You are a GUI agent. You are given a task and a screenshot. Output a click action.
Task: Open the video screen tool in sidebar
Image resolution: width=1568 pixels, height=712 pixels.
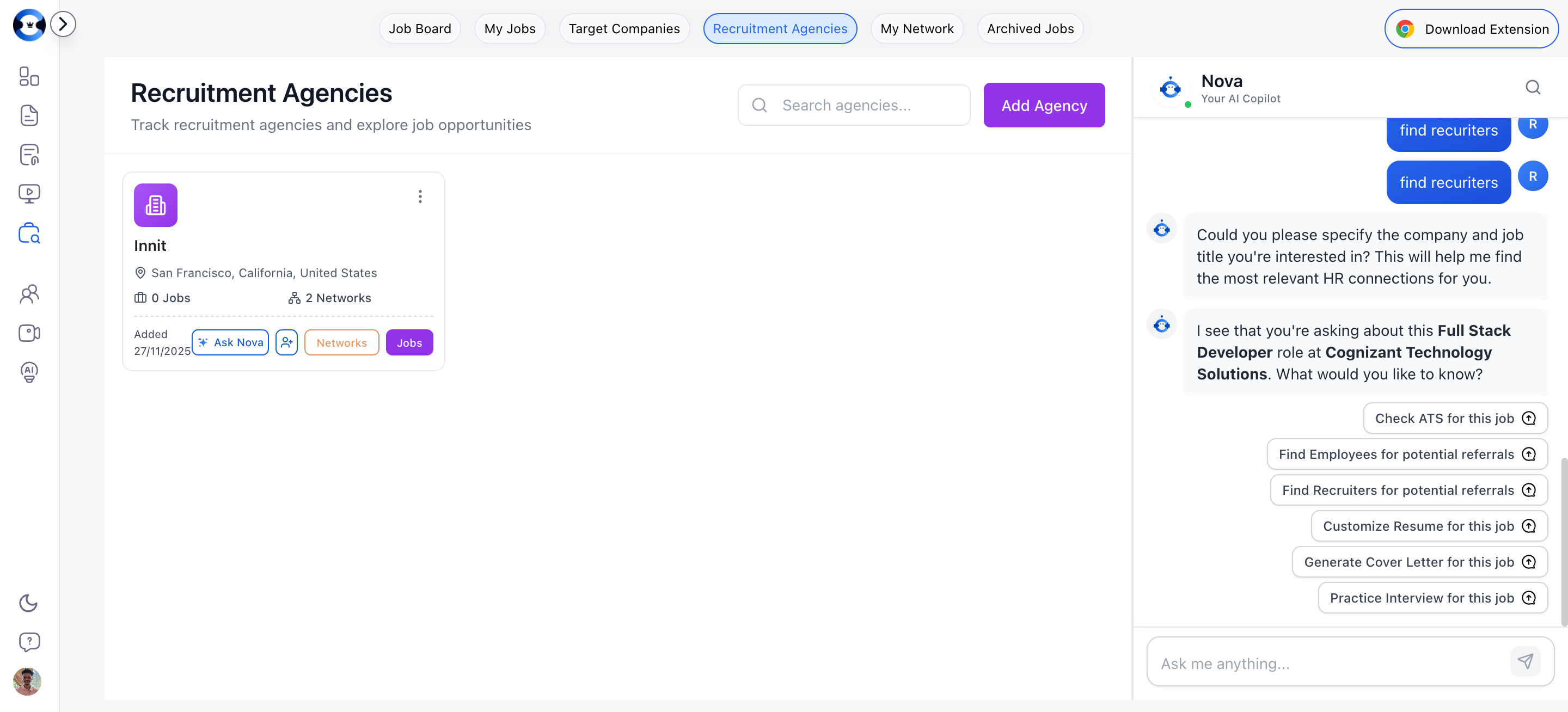[x=29, y=193]
